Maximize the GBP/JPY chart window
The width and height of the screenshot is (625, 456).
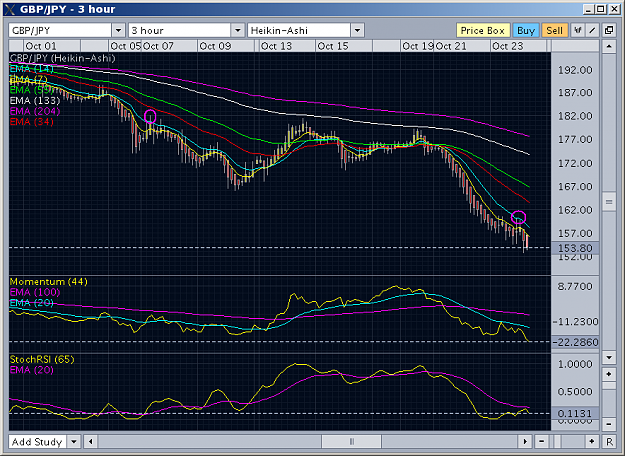click(x=601, y=9)
